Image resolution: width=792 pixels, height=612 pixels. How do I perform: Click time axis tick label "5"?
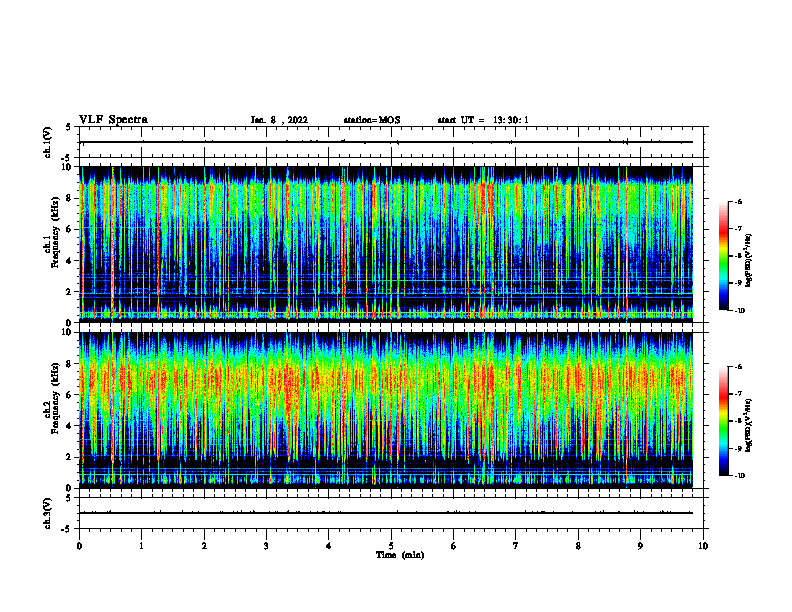(391, 546)
